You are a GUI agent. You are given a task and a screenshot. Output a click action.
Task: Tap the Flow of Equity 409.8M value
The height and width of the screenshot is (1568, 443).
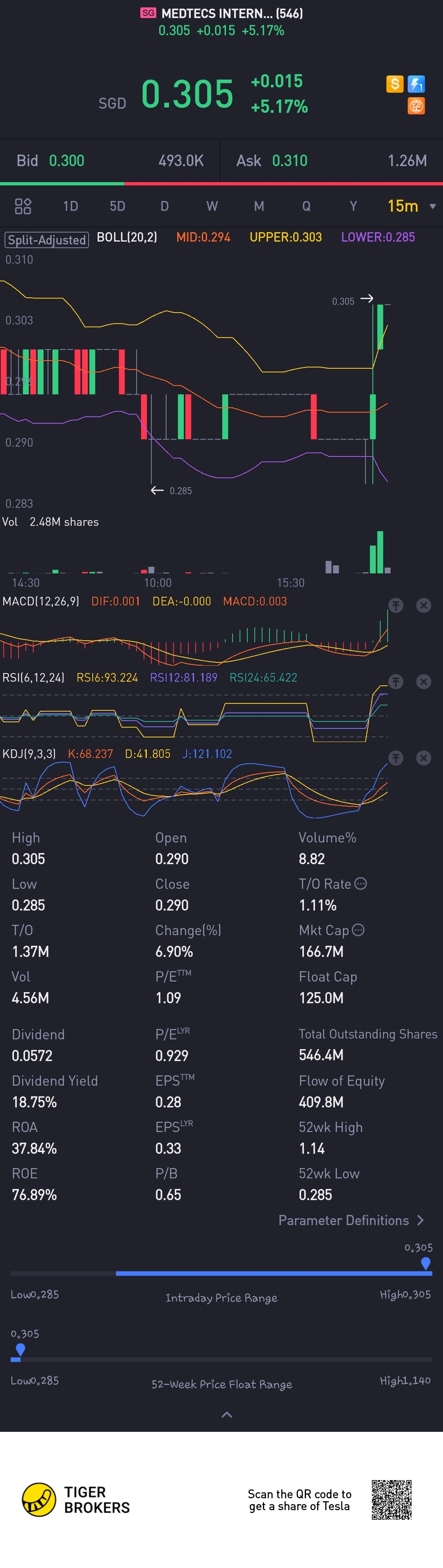(321, 1102)
